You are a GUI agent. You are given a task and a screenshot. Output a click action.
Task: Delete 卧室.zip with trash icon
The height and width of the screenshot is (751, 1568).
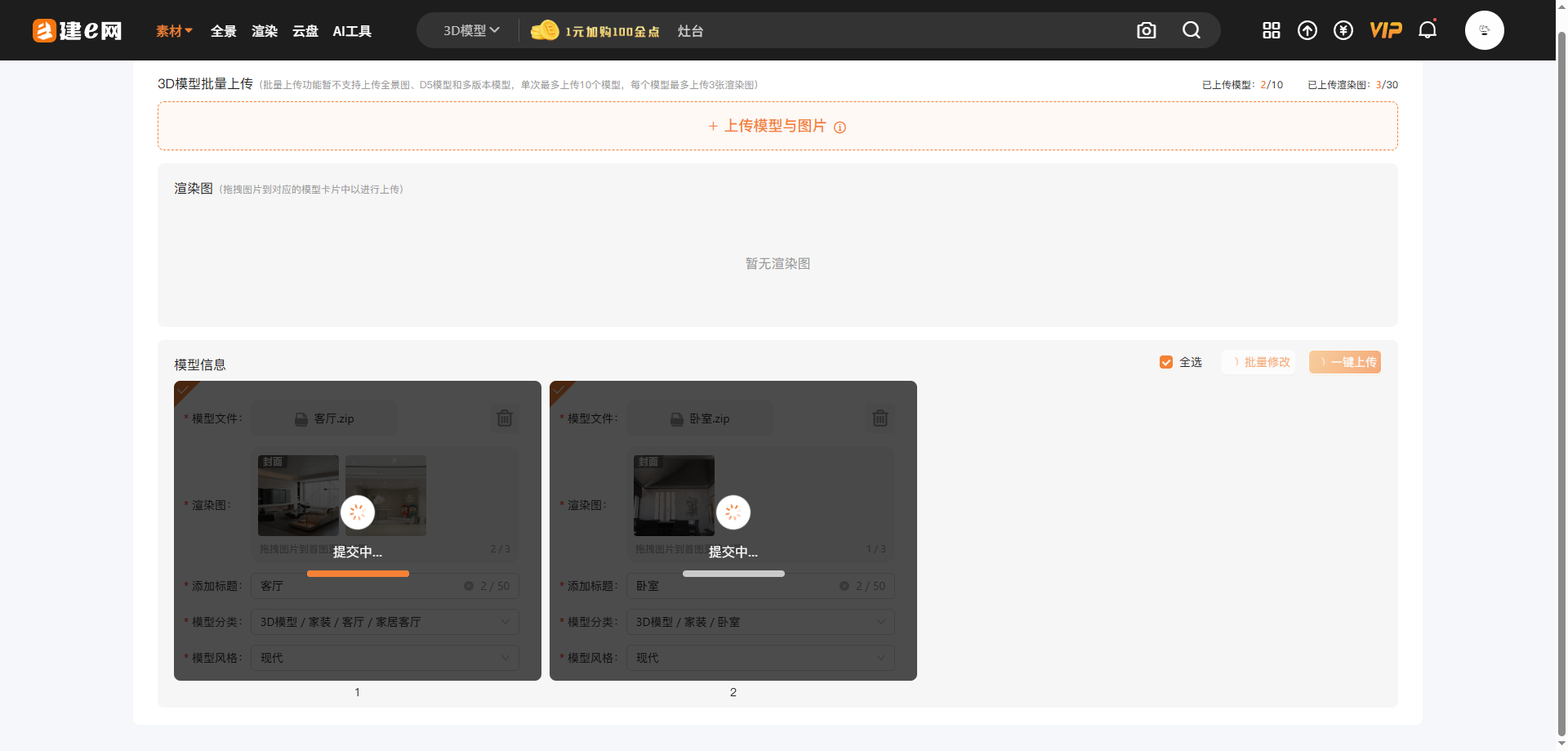click(x=880, y=418)
